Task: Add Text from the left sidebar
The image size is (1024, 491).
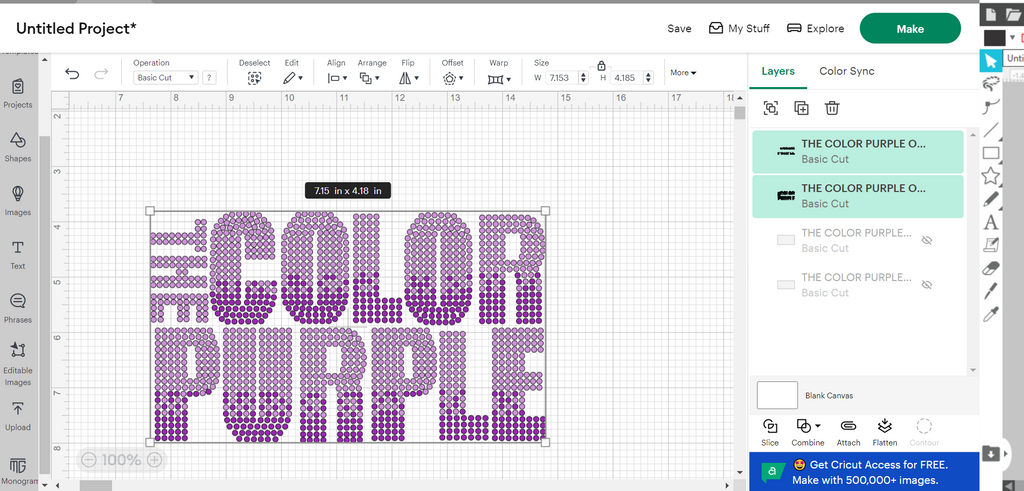Action: point(18,255)
